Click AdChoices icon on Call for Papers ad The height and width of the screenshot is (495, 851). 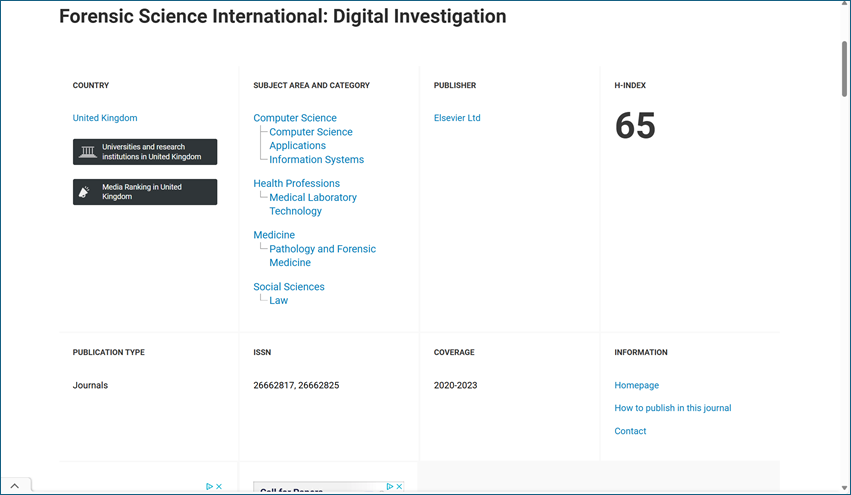(x=389, y=487)
